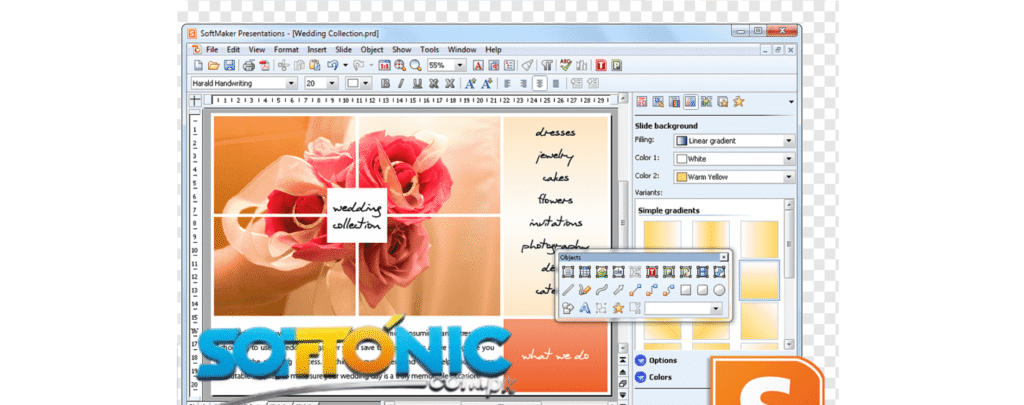Save the presentation with the floppy disk icon
Viewport: 1024px width, 405px height.
pos(229,65)
